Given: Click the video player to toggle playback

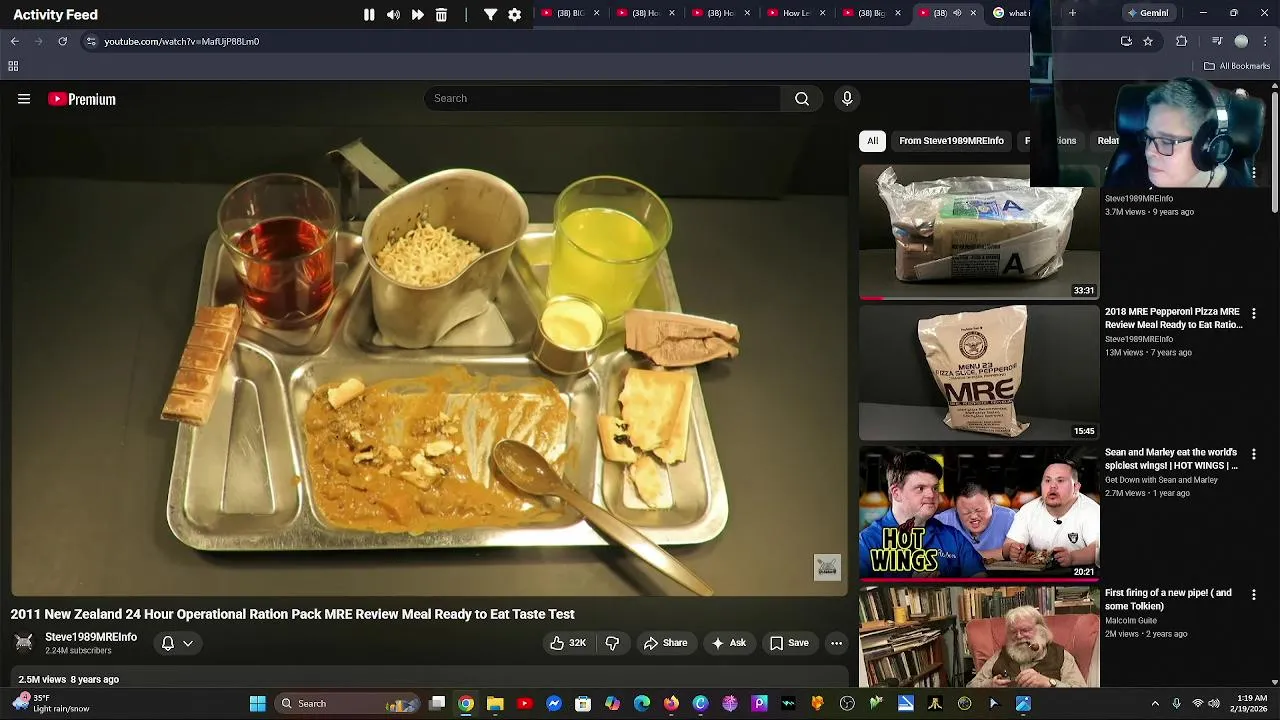Looking at the screenshot, I should point(429,360).
